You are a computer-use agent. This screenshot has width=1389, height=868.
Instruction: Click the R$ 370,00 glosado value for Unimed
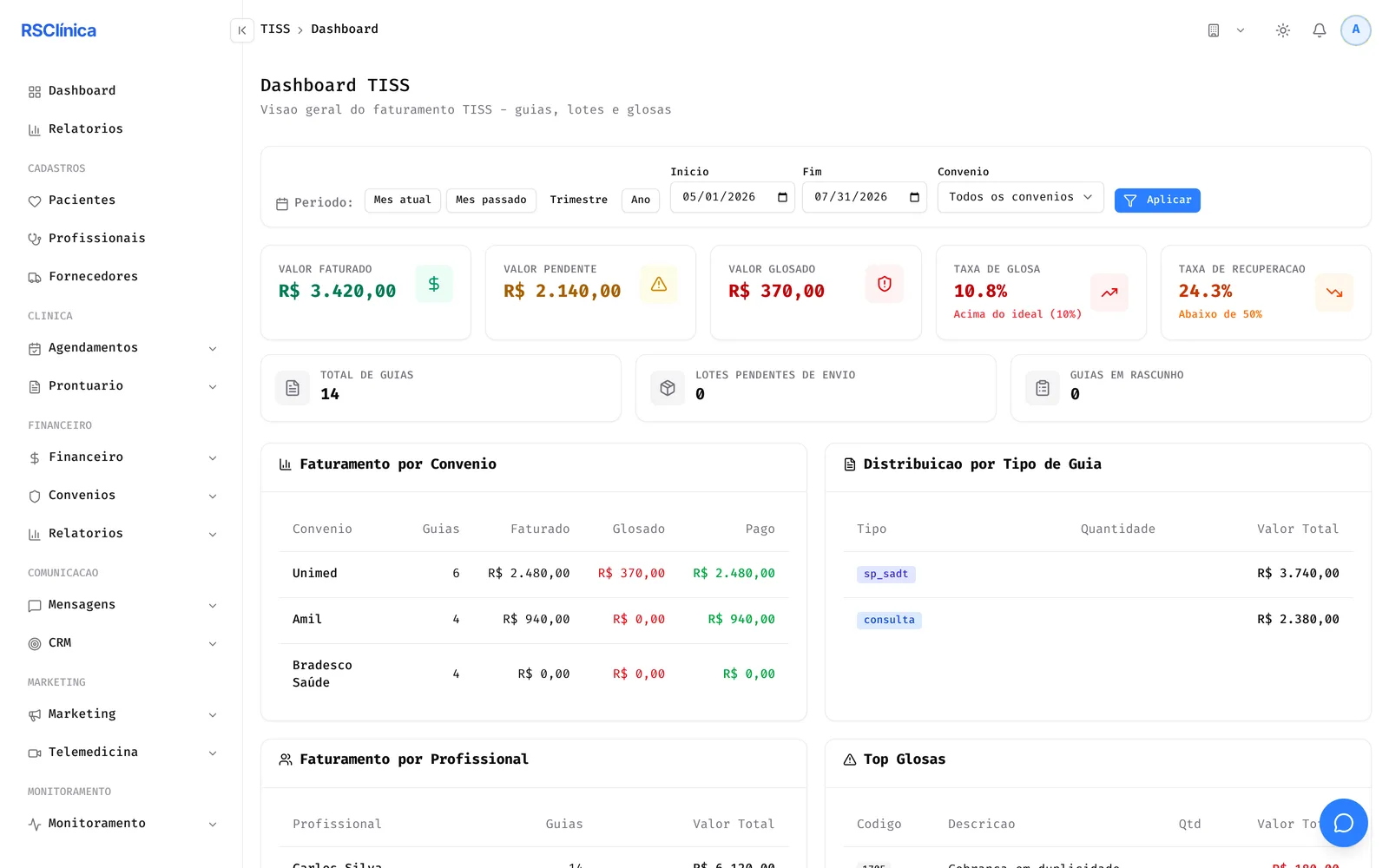pyautogui.click(x=631, y=574)
